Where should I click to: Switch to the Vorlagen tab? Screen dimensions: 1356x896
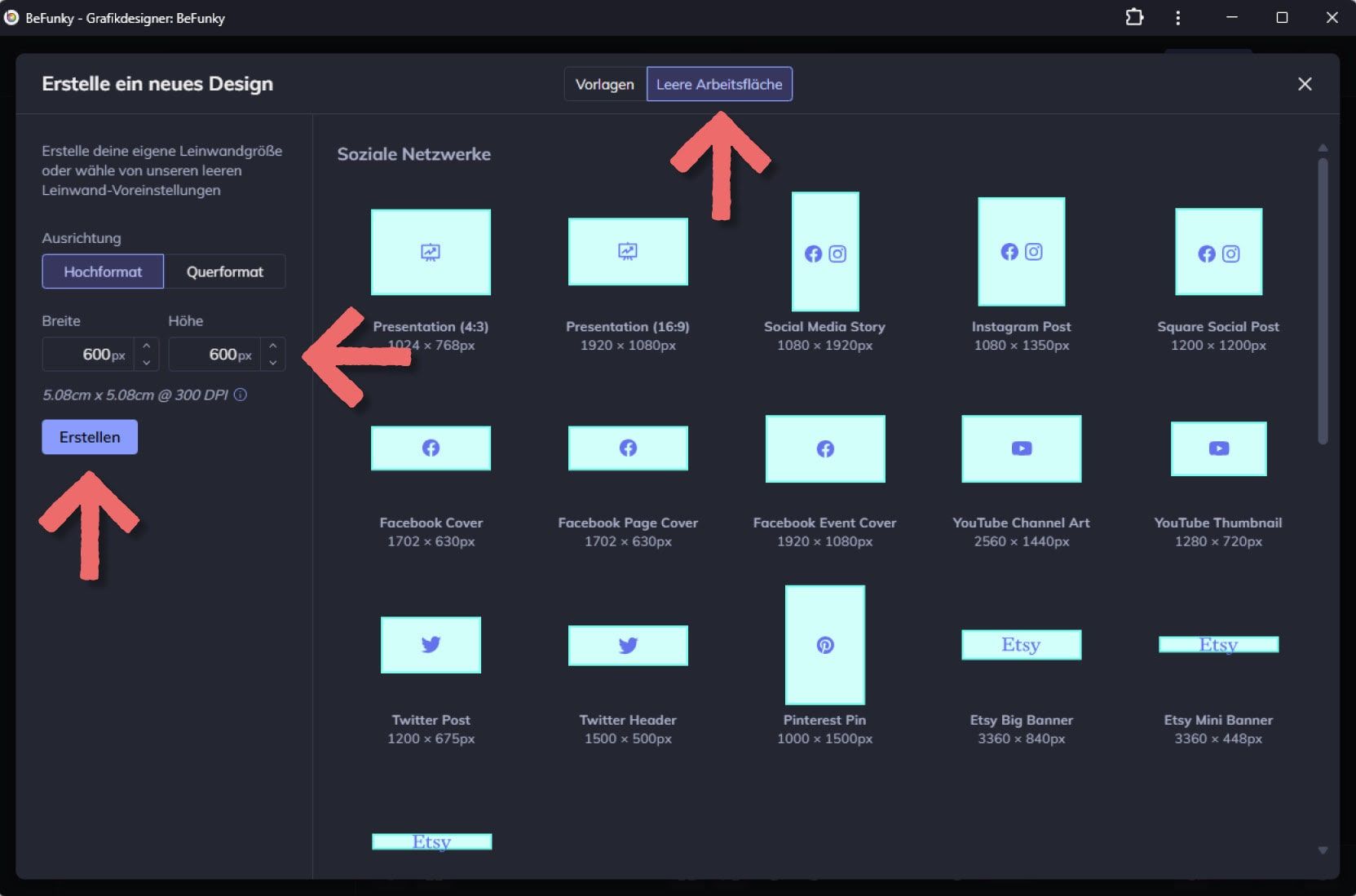pyautogui.click(x=604, y=84)
